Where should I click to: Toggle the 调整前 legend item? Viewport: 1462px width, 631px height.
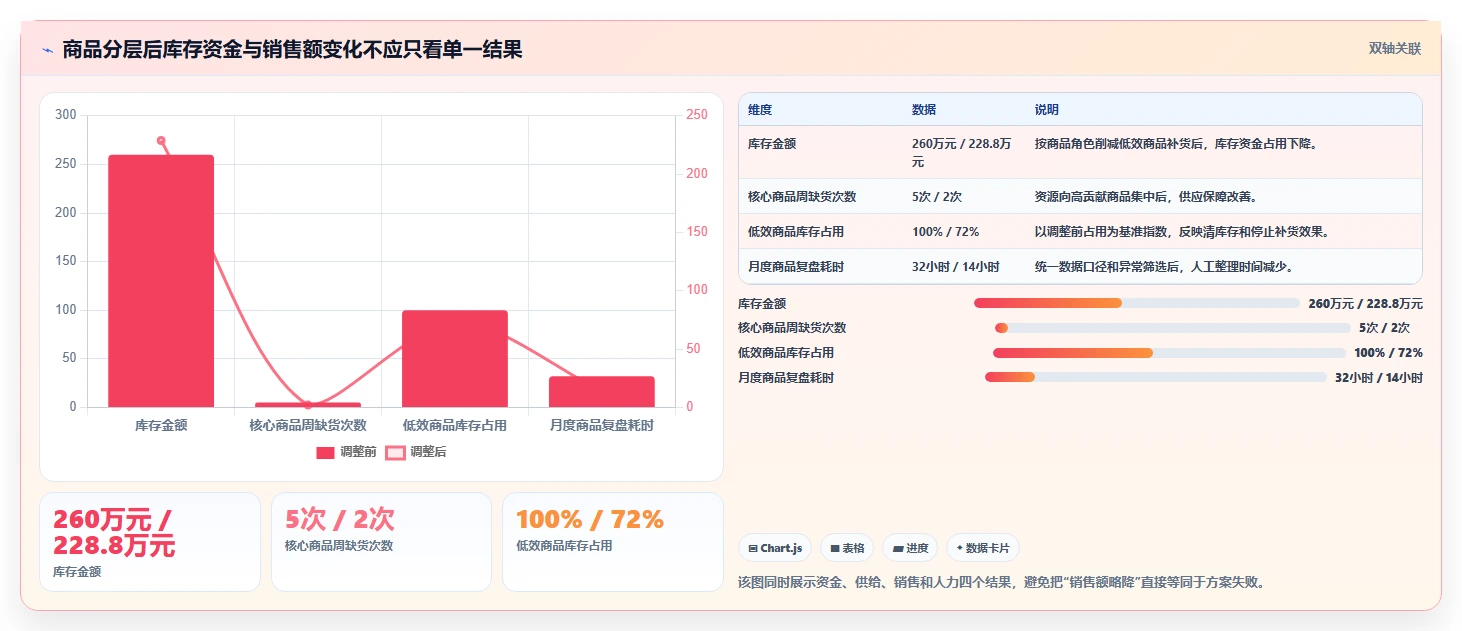pyautogui.click(x=346, y=452)
